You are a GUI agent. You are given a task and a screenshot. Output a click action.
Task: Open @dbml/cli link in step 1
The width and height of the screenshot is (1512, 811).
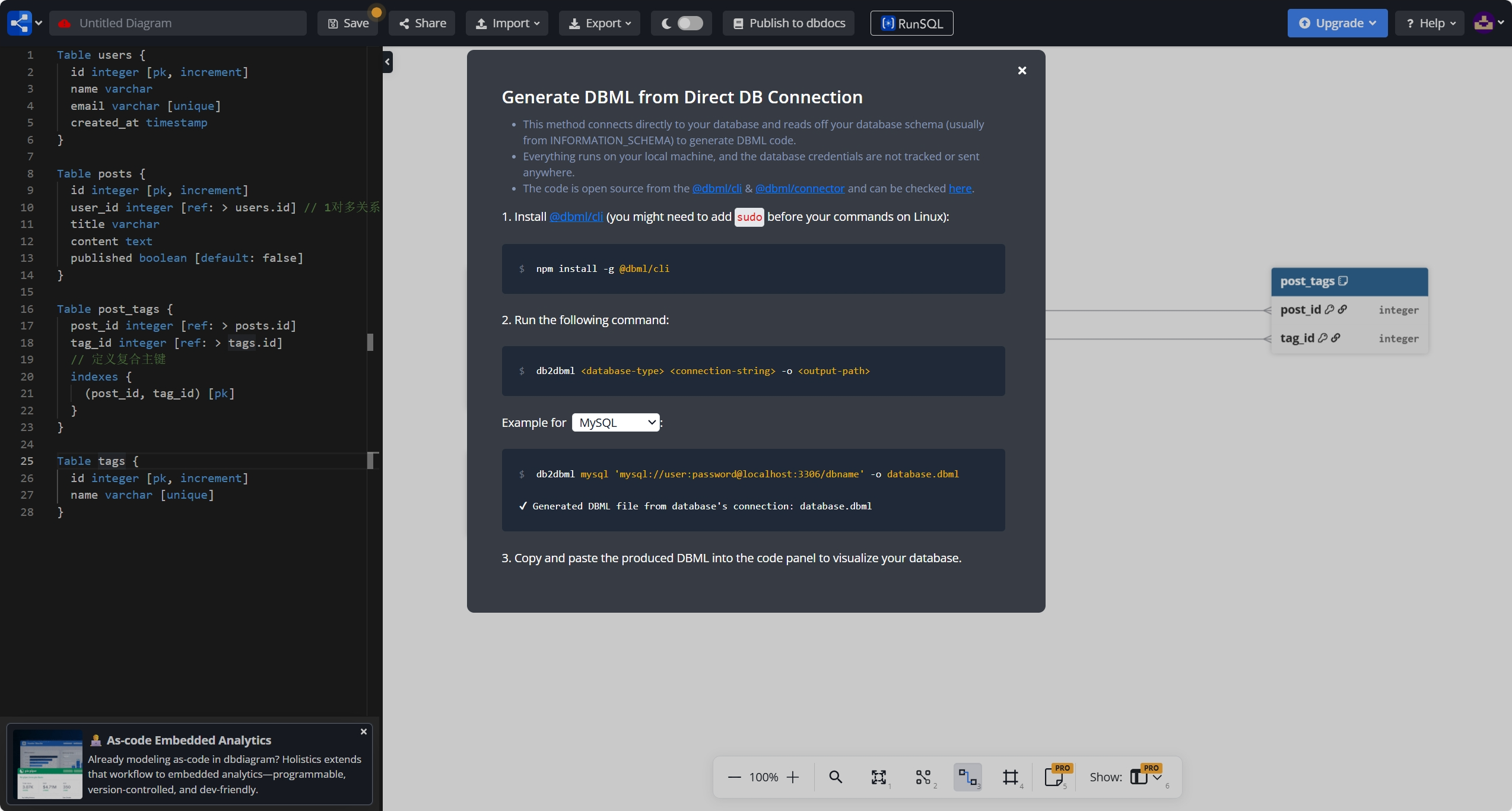[x=576, y=217]
